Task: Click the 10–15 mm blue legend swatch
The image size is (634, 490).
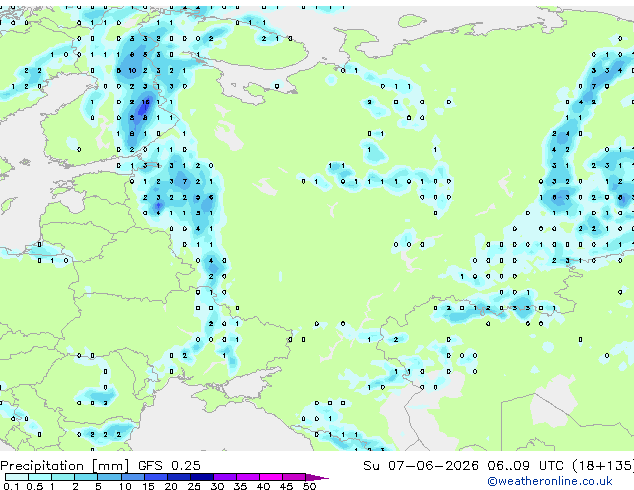Action: coord(133,477)
